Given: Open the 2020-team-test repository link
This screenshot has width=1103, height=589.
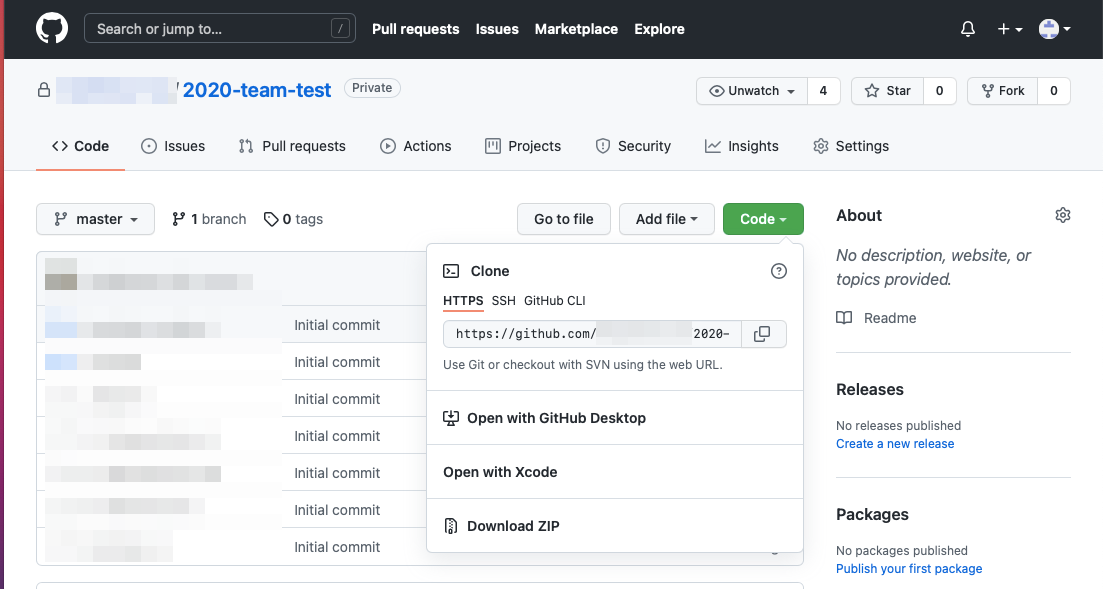Looking at the screenshot, I should (x=257, y=90).
